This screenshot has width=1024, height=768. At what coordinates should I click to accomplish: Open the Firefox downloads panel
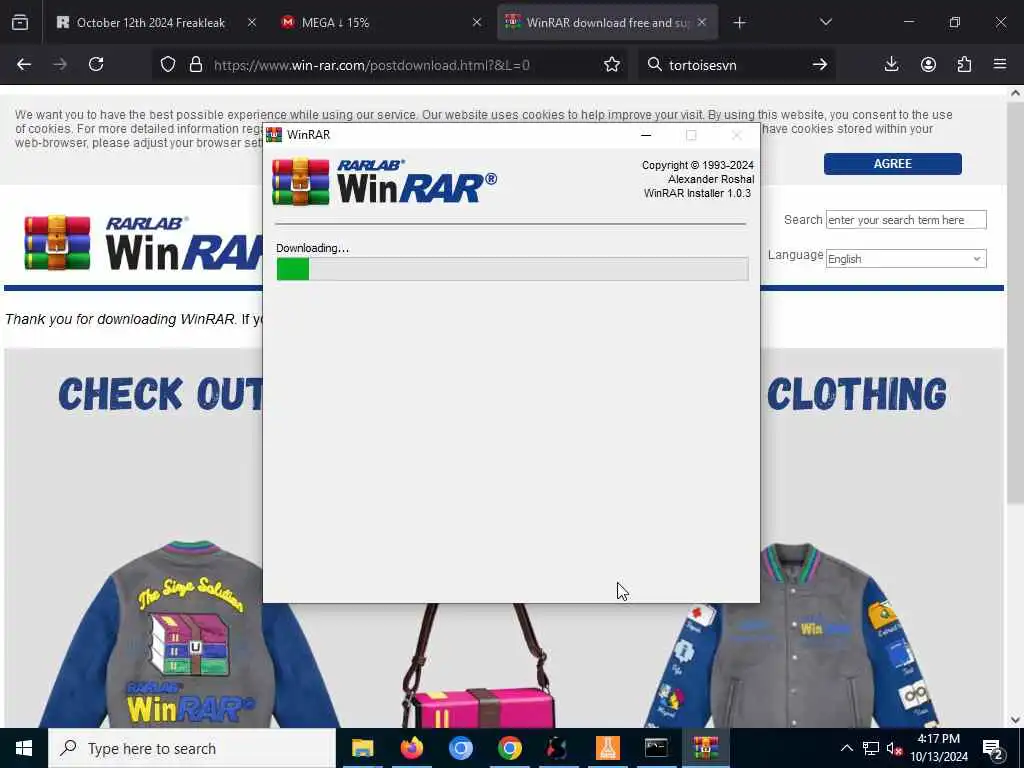point(891,64)
